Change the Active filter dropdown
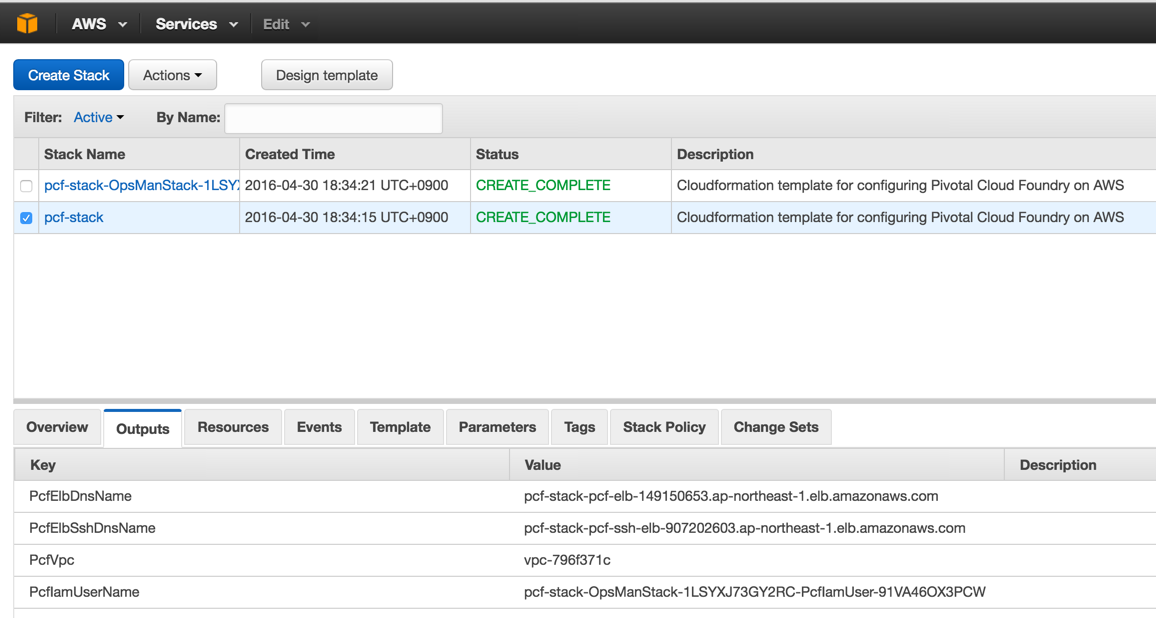 (99, 117)
